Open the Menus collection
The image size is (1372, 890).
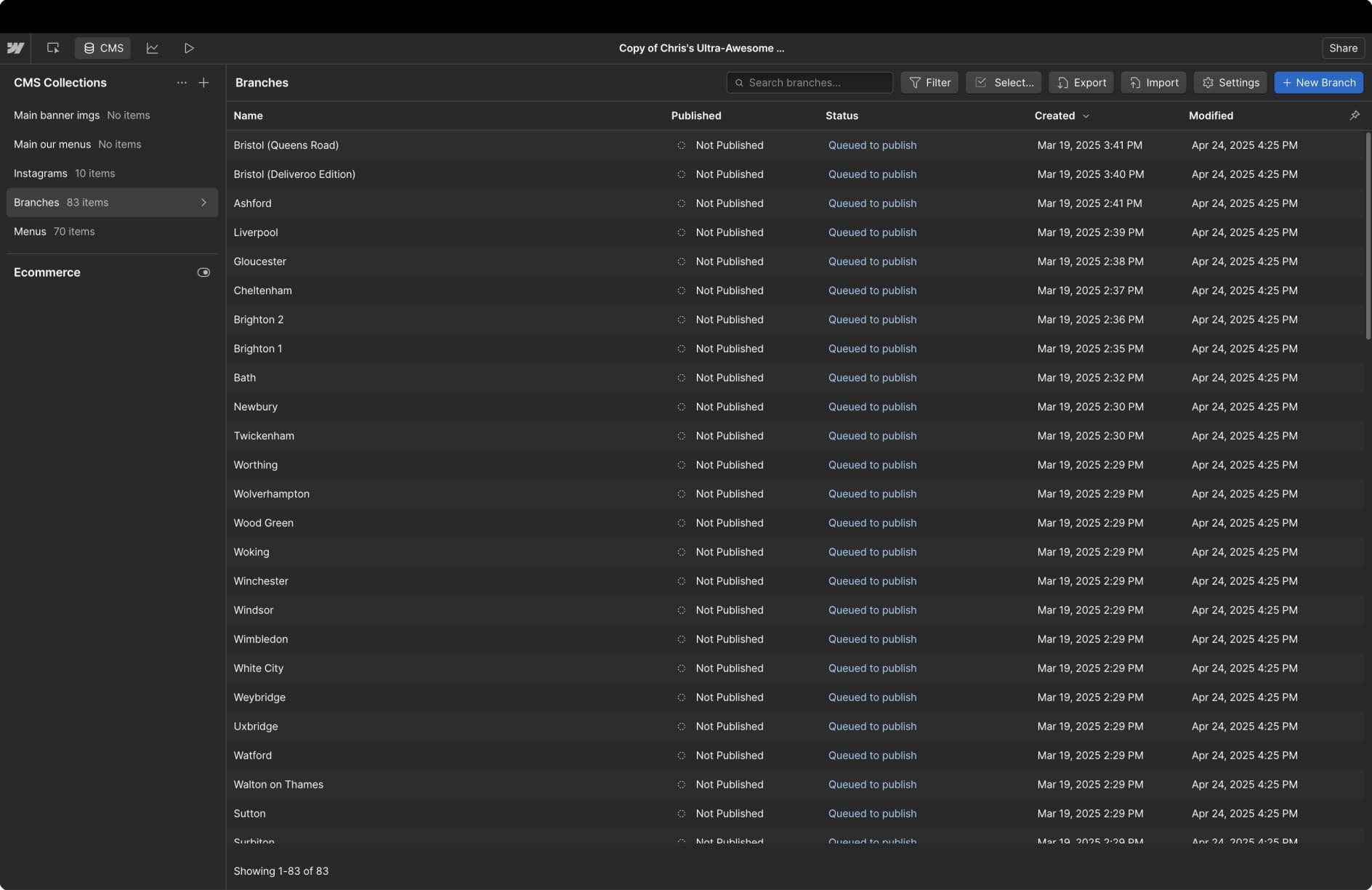(x=112, y=232)
